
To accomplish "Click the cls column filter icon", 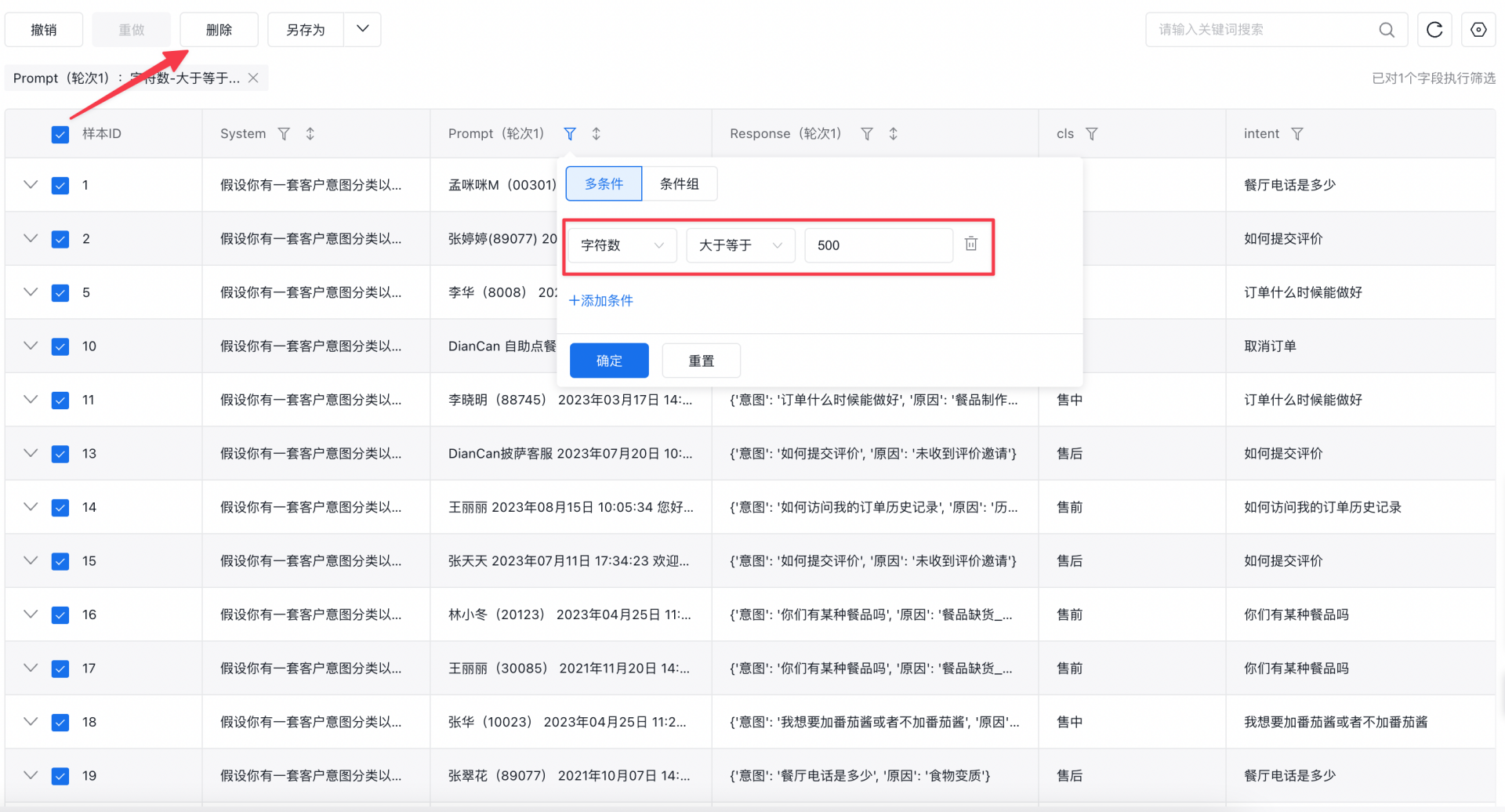I will pos(1092,134).
